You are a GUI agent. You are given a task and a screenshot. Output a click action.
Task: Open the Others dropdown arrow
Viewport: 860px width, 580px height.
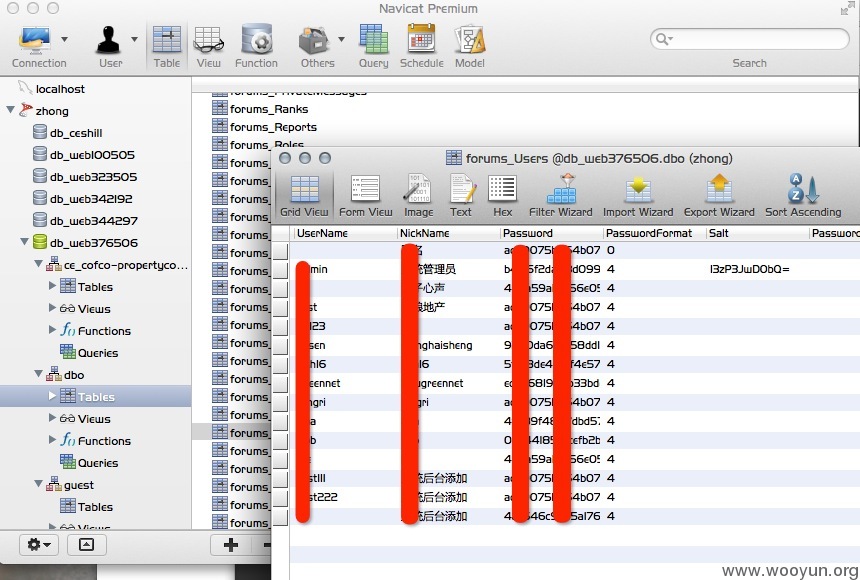[341, 39]
